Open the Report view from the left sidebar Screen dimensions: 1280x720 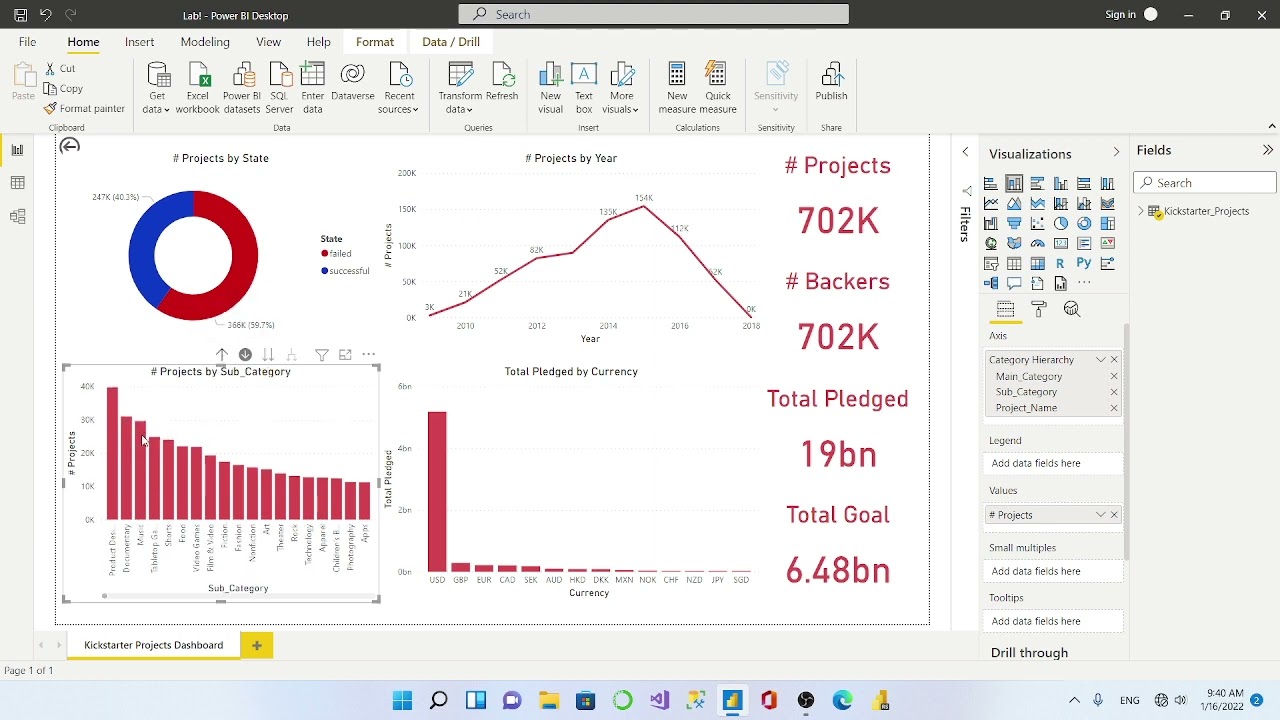[17, 150]
